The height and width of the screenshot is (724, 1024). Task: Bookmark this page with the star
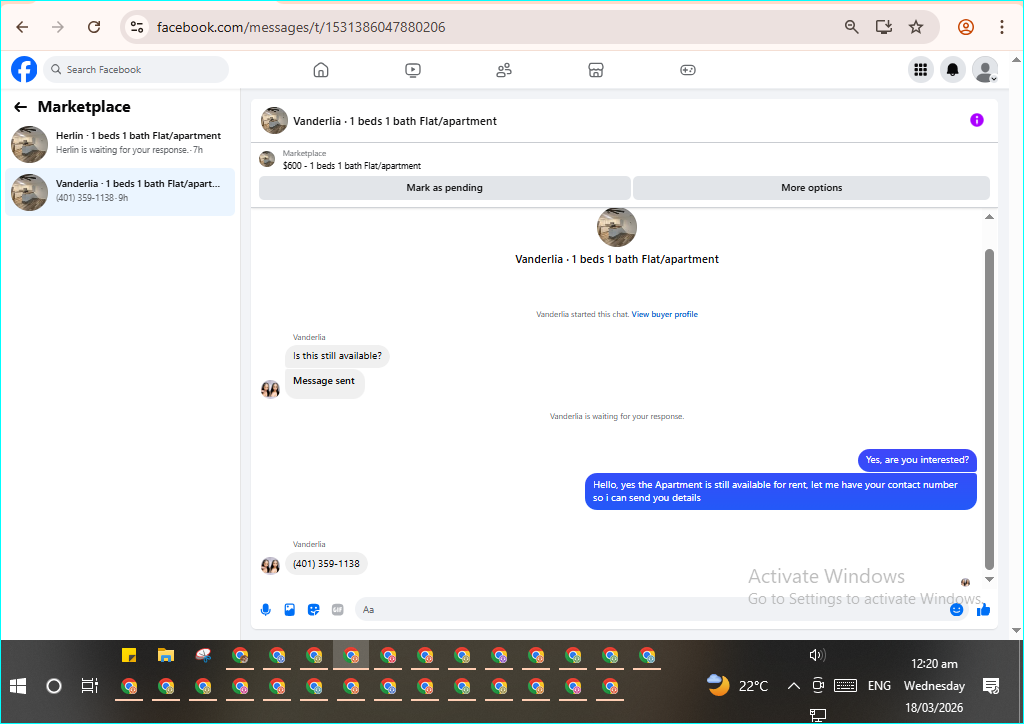(916, 27)
